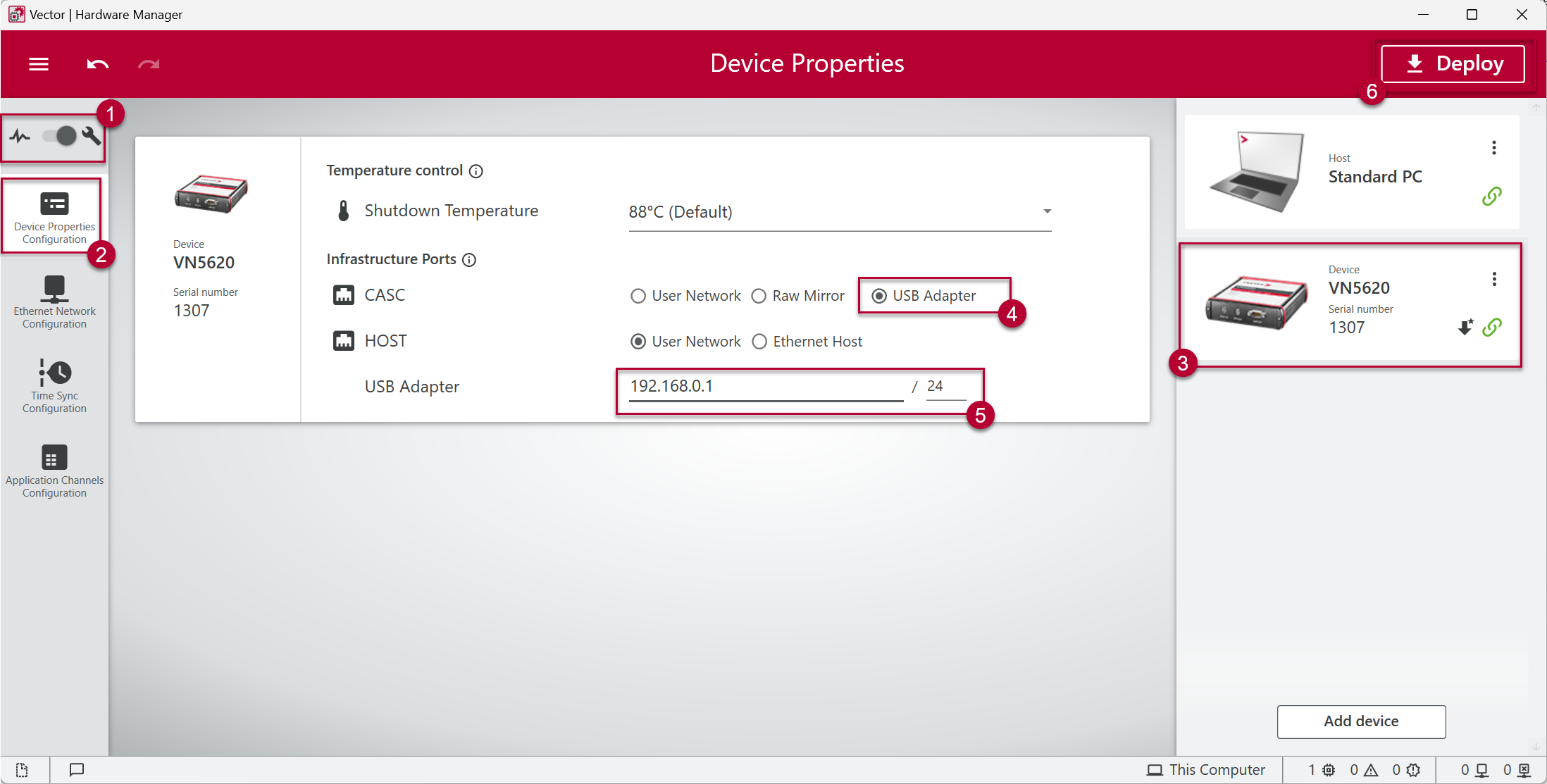The width and height of the screenshot is (1547, 784).
Task: Select Raw Mirror for CASC port
Action: click(x=759, y=296)
